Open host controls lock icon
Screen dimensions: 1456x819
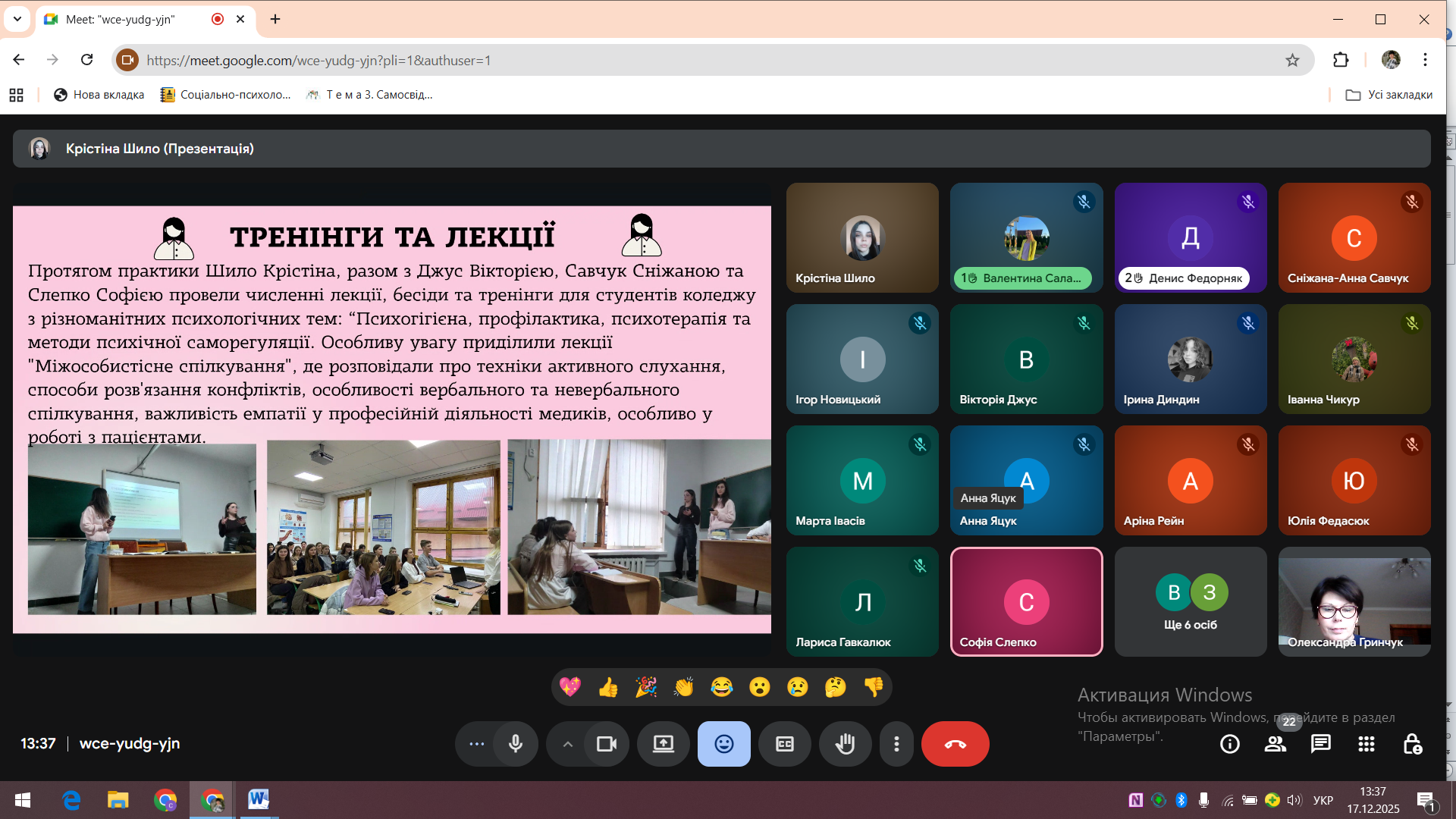point(1412,744)
